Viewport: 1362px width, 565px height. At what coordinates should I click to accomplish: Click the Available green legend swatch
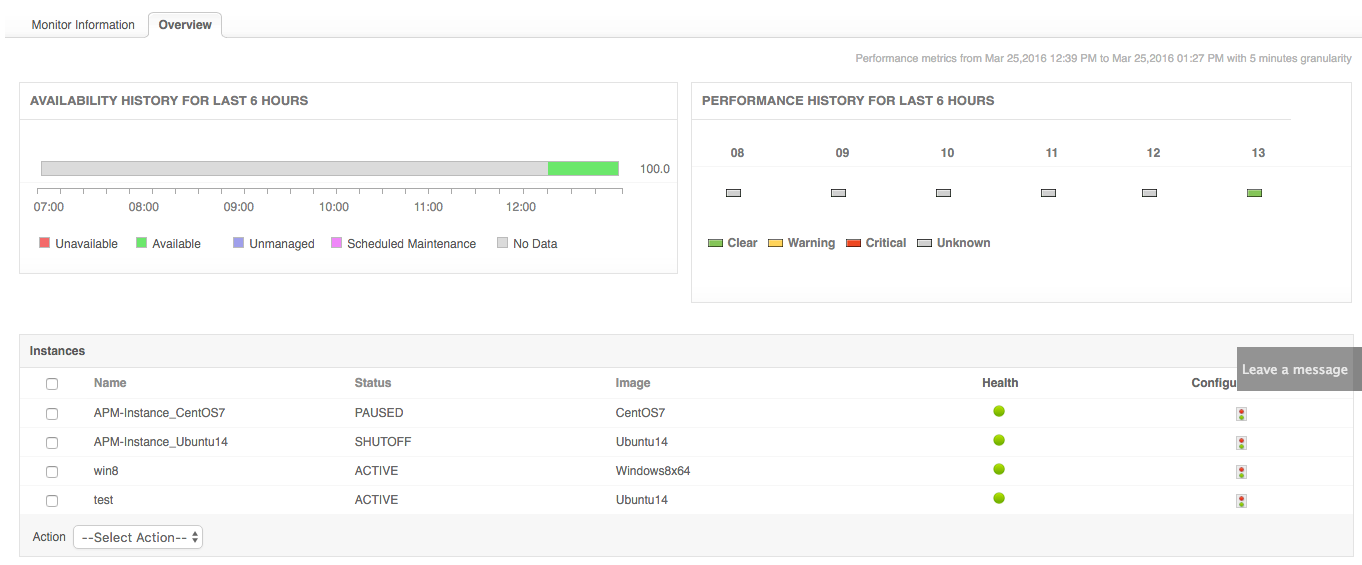(x=142, y=243)
